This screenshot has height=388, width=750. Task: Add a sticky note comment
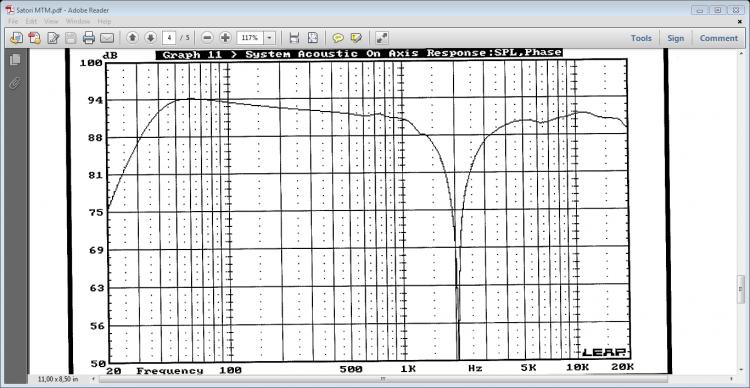tap(338, 38)
